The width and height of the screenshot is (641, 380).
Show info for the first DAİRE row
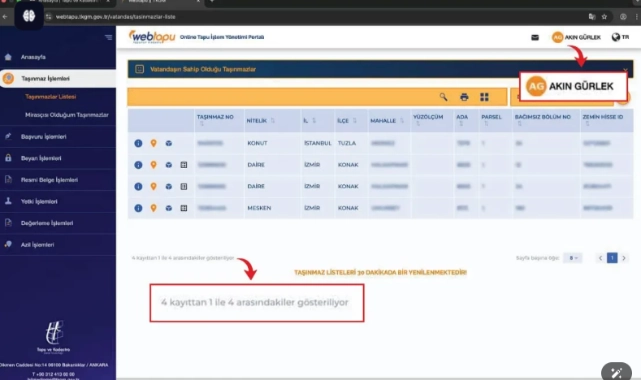(138, 165)
